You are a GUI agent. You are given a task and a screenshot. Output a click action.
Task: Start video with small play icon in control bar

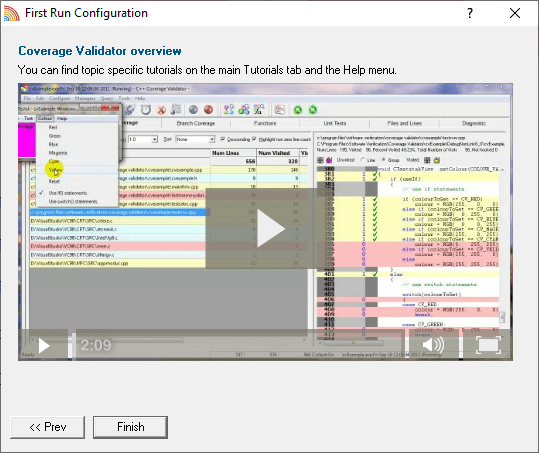pyautogui.click(x=44, y=345)
